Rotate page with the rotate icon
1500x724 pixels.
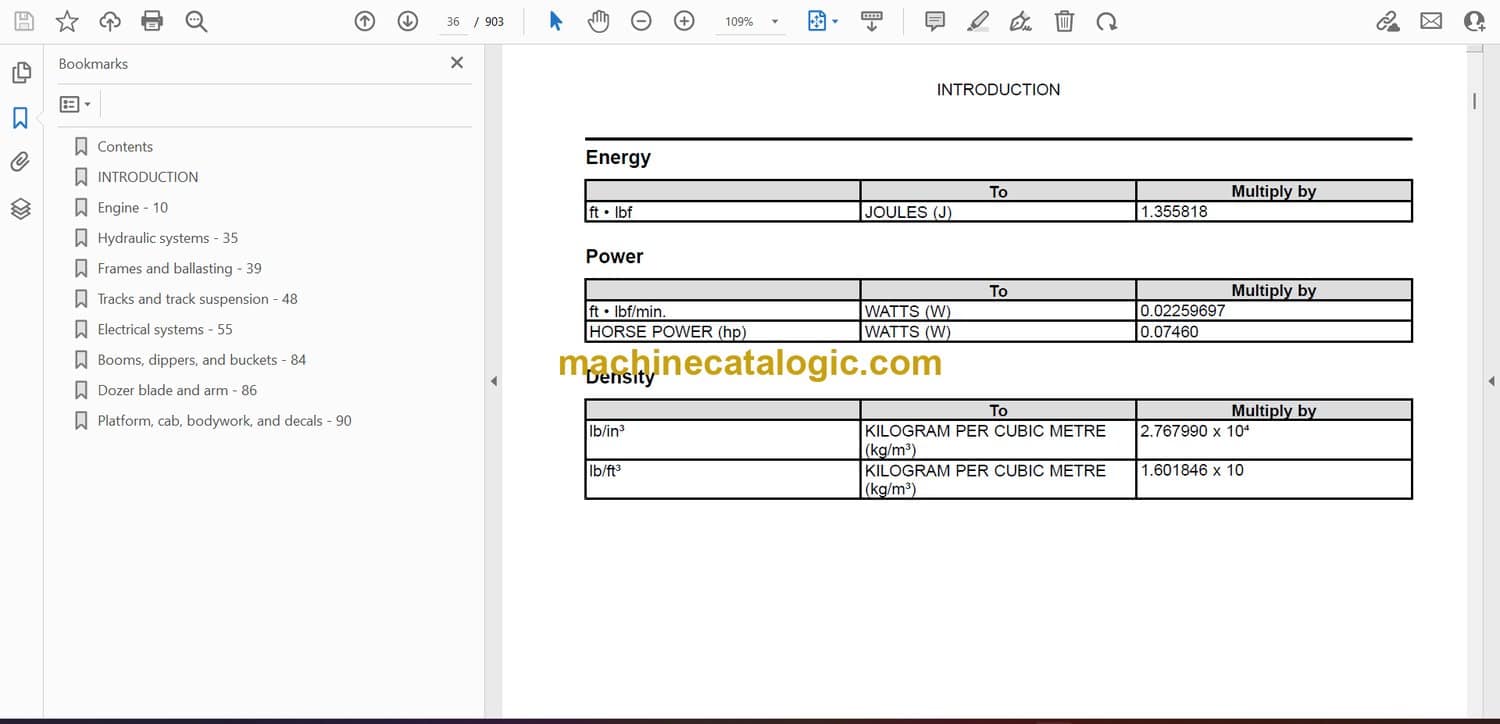coord(1106,21)
